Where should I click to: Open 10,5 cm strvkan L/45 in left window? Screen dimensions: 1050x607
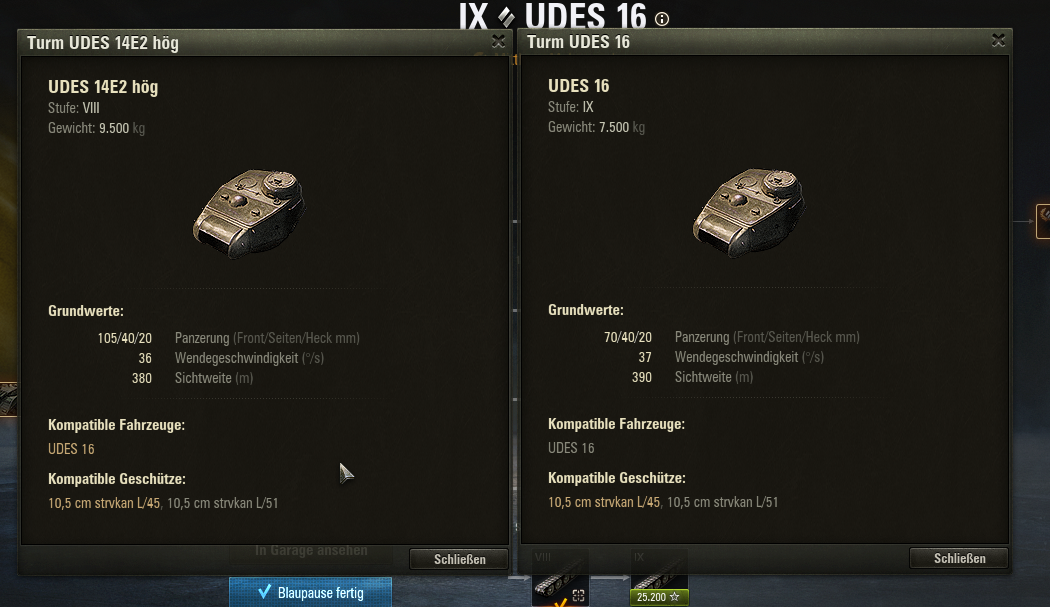point(104,503)
